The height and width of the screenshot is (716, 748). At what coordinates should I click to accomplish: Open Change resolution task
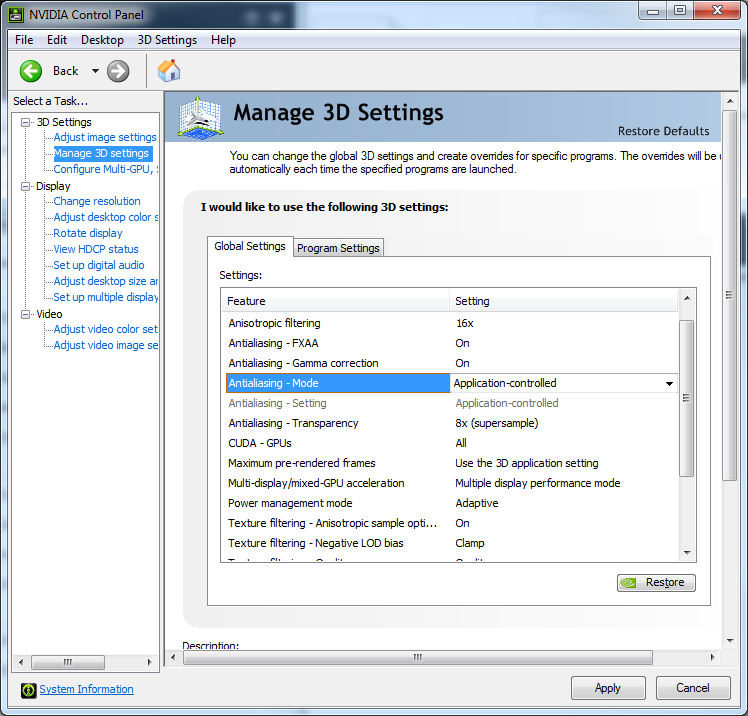[x=97, y=201]
